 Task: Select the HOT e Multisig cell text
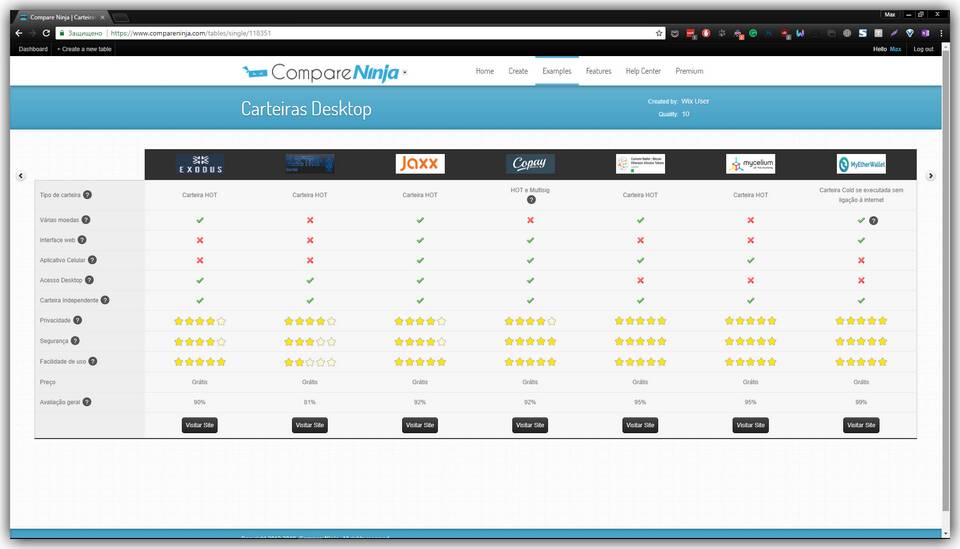(x=530, y=190)
